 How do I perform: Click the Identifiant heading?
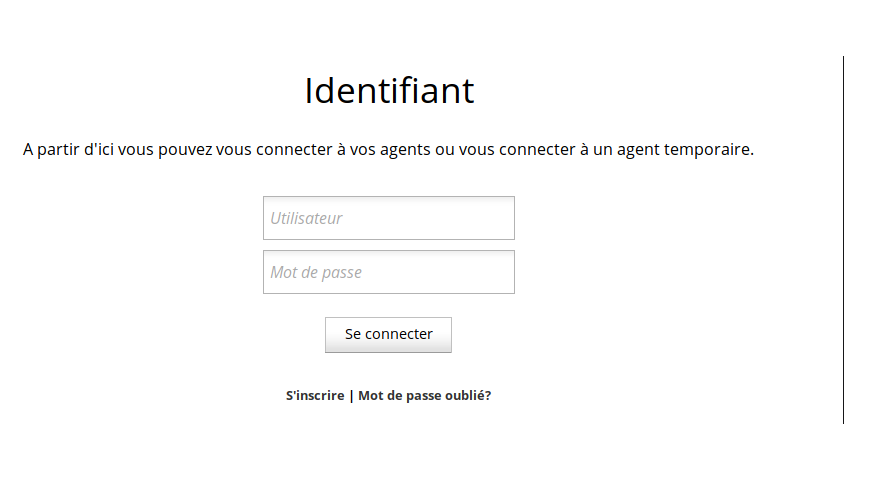(x=389, y=91)
